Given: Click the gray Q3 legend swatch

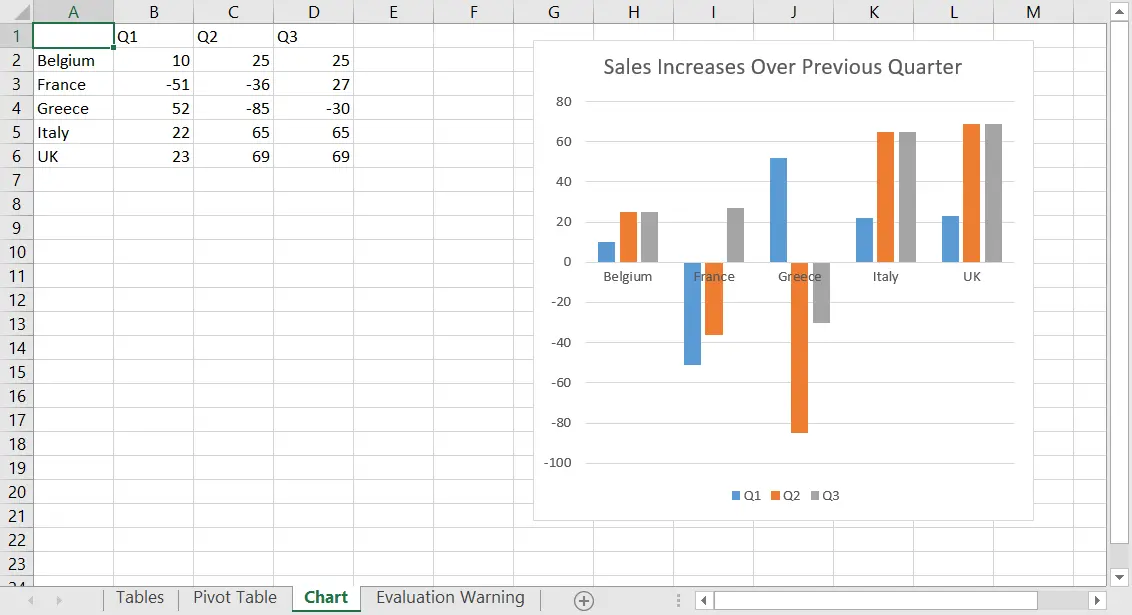Looking at the screenshot, I should click(x=815, y=496).
